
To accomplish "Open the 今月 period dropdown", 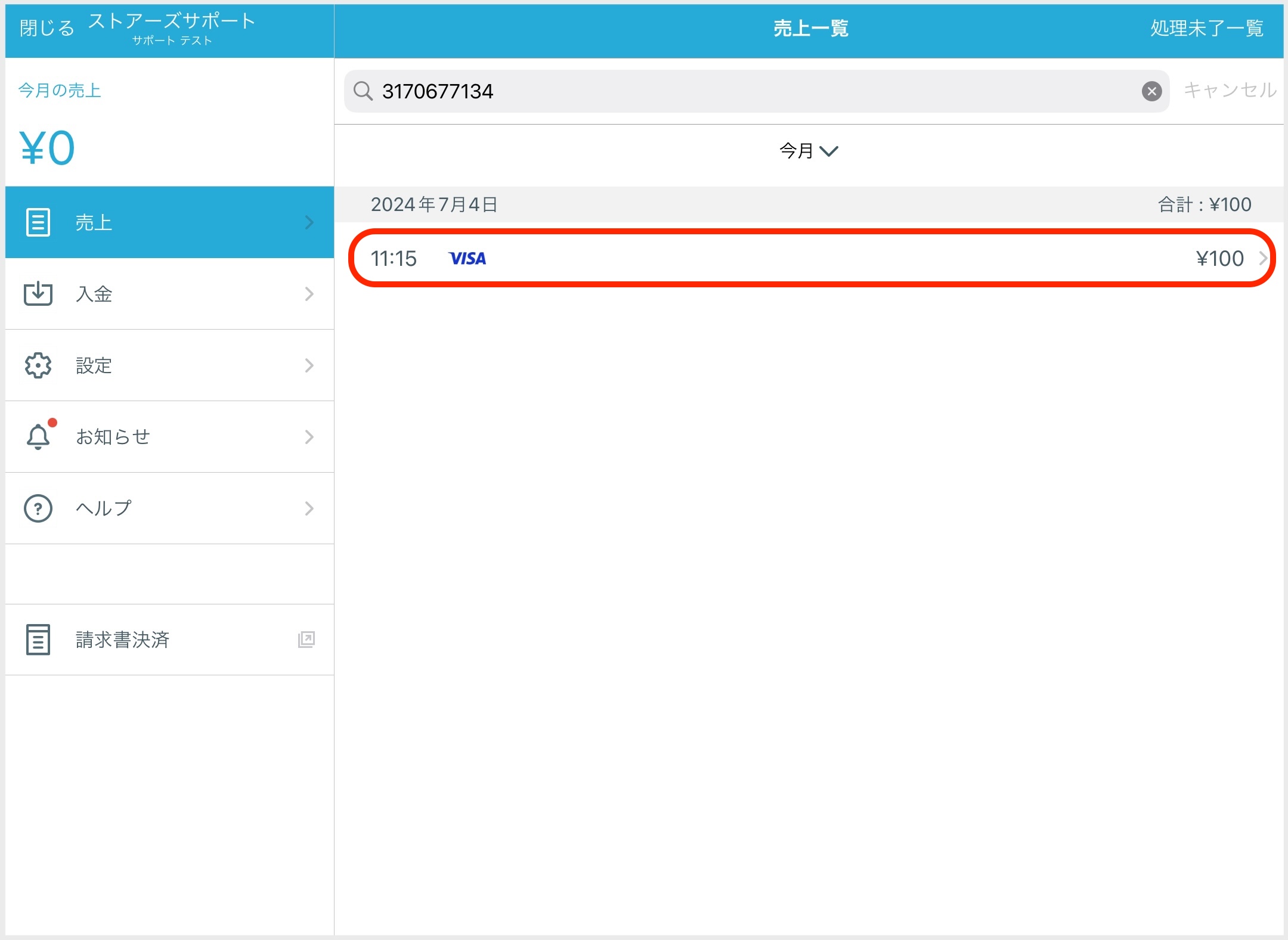I will [x=809, y=151].
